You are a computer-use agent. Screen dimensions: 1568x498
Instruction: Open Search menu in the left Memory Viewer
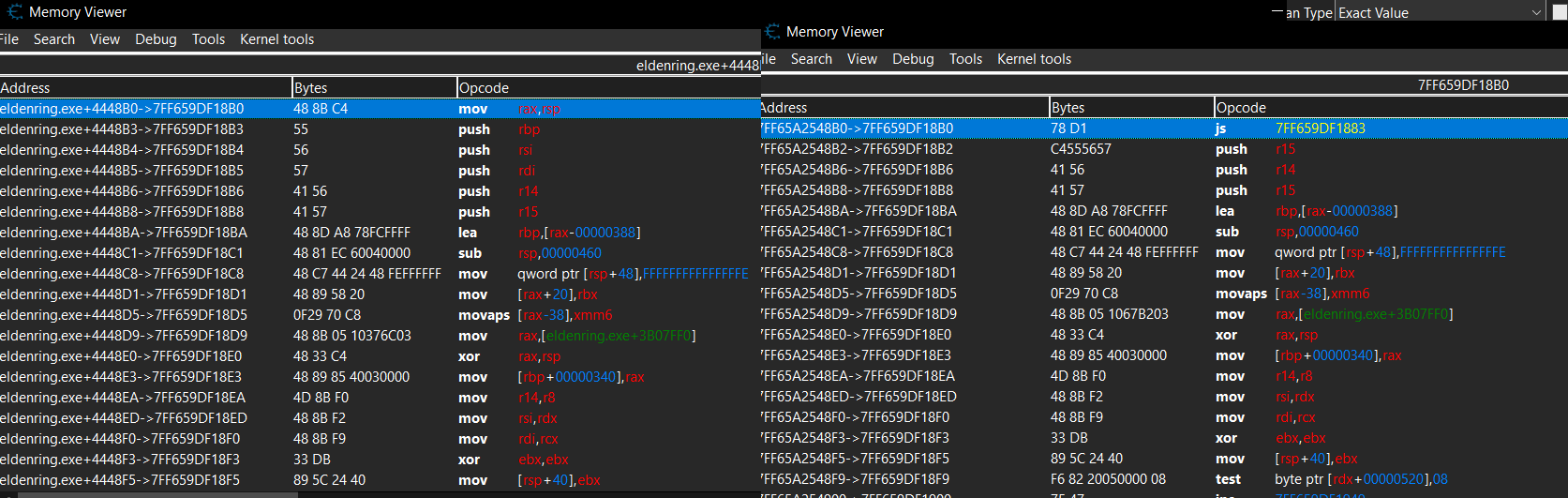[53, 39]
